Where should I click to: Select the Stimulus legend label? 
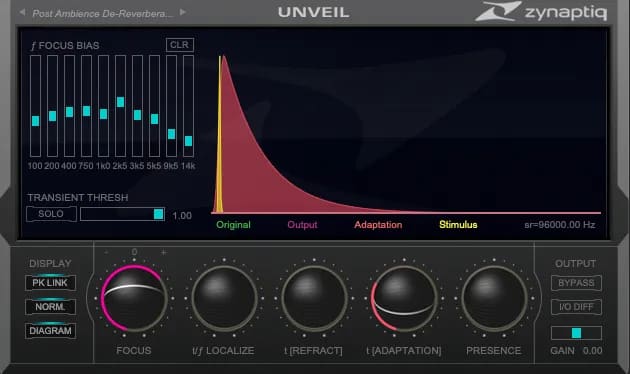tap(458, 225)
